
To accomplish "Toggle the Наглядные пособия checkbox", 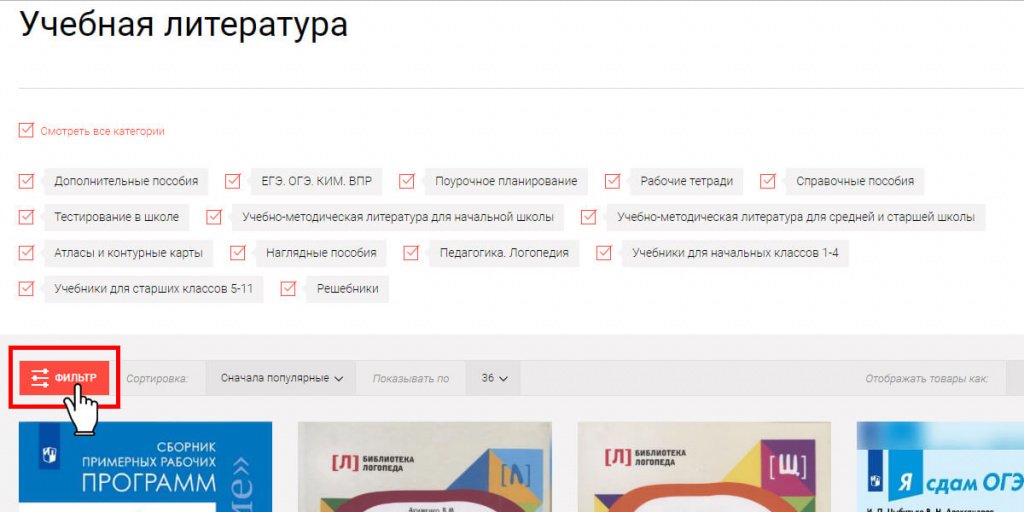I will click(x=238, y=253).
